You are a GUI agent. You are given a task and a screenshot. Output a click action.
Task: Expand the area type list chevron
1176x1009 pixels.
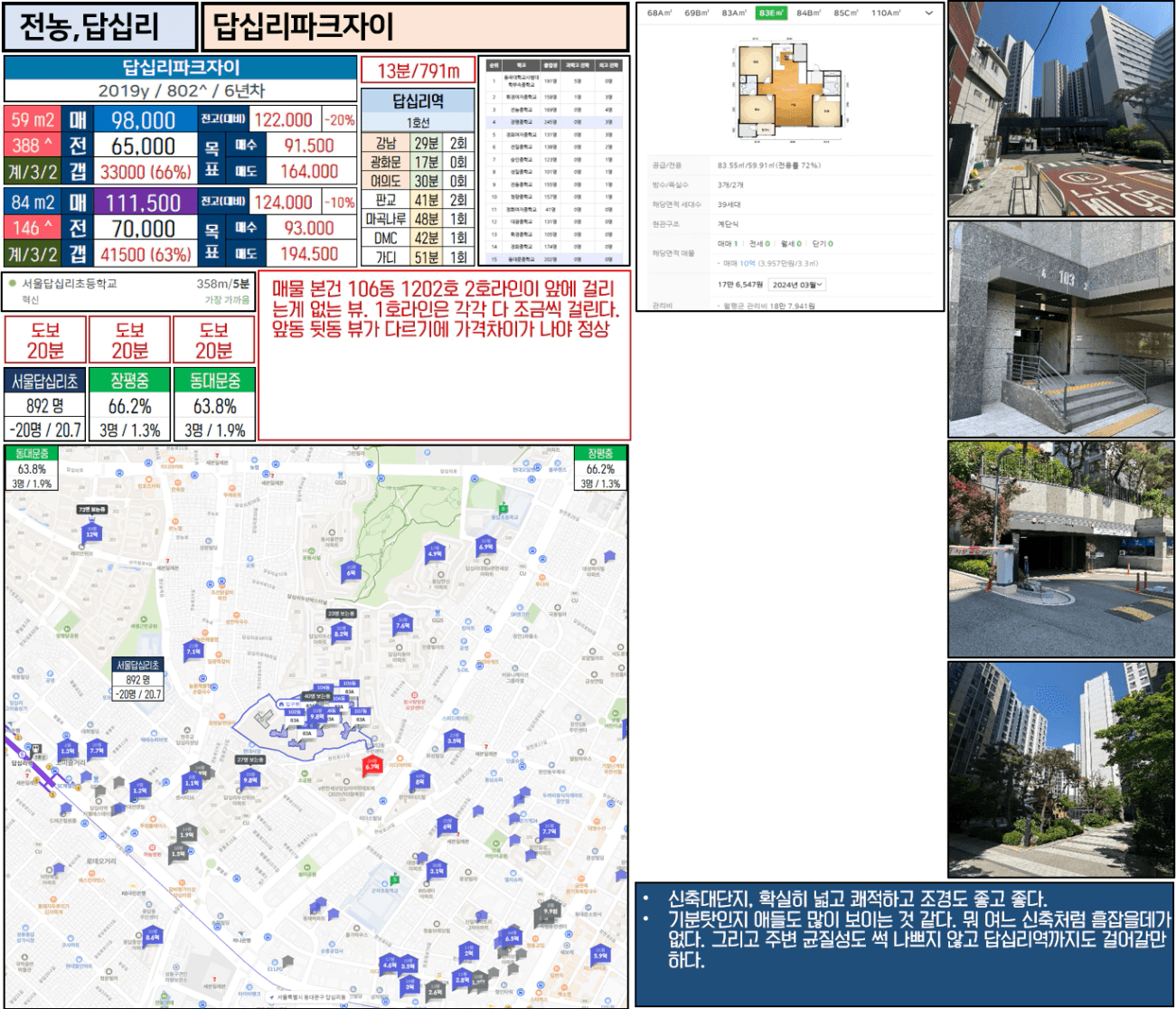click(928, 14)
